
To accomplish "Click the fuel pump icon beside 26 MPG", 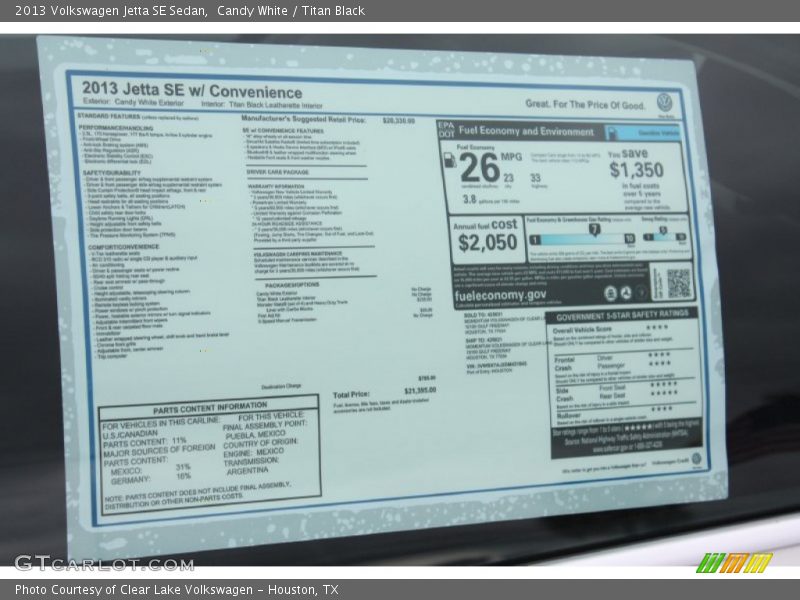I will tap(450, 160).
